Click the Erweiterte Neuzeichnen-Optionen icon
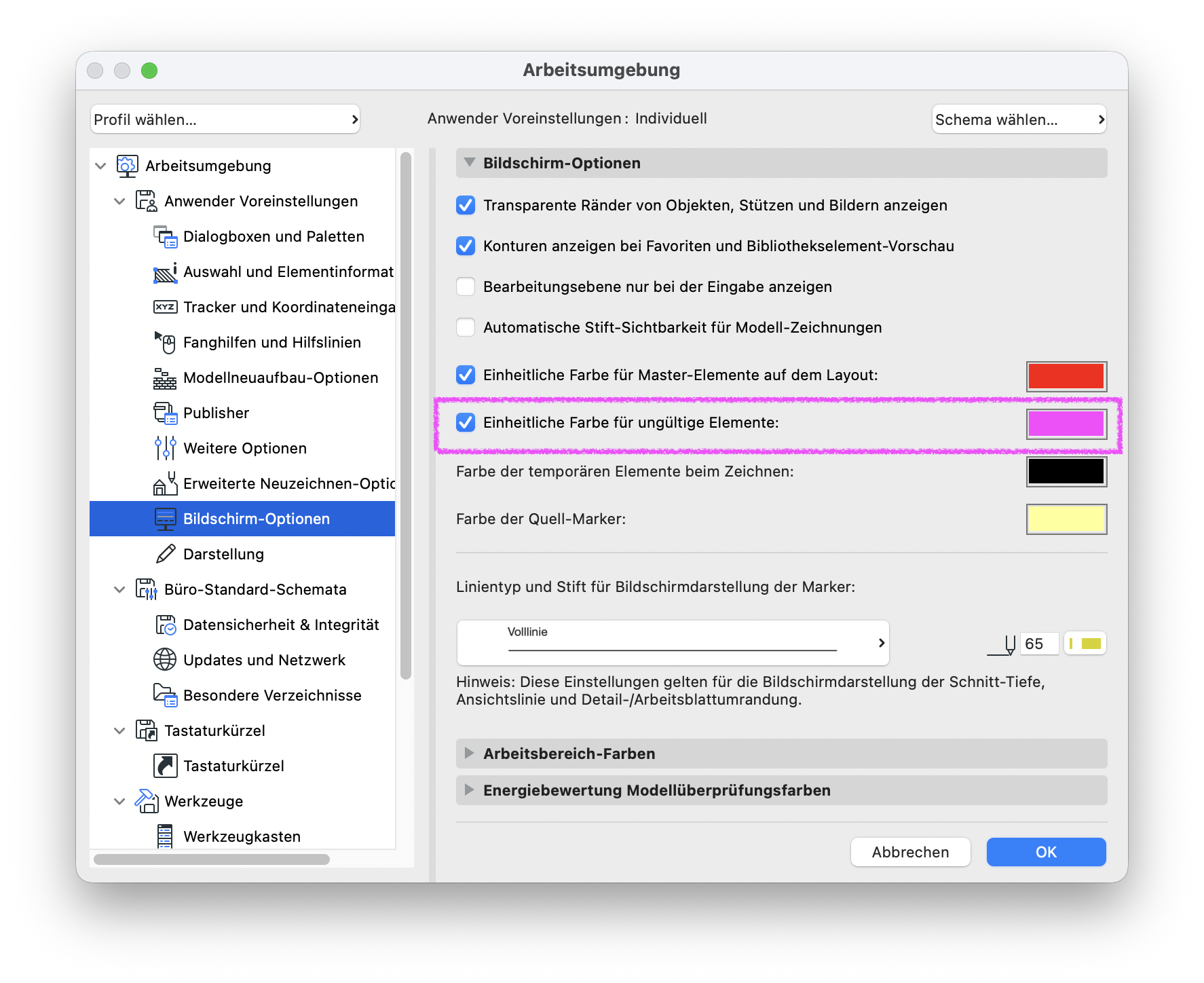The image size is (1204, 983). pyautogui.click(x=165, y=483)
